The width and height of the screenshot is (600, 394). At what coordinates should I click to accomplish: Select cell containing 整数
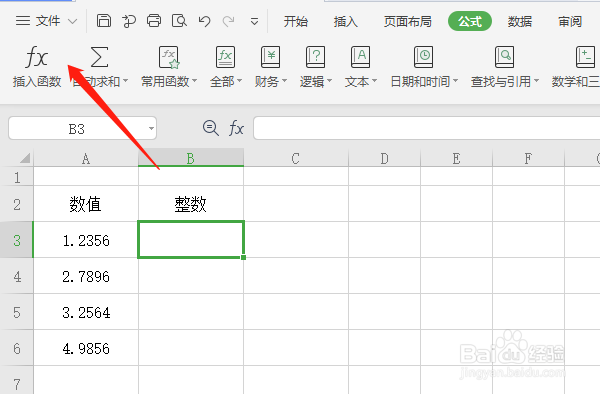(x=191, y=204)
